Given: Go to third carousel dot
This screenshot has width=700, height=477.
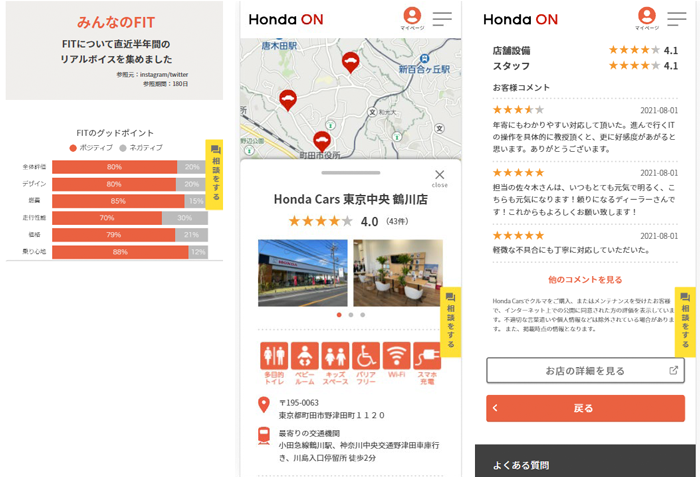Looking at the screenshot, I should (x=362, y=315).
